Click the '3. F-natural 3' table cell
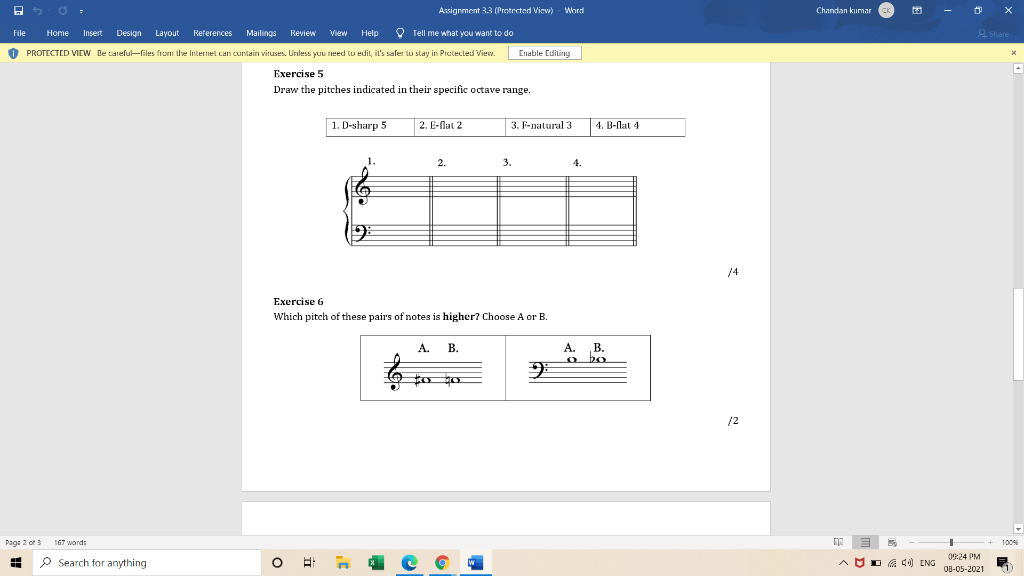Image resolution: width=1024 pixels, height=576 pixels. tap(548, 127)
